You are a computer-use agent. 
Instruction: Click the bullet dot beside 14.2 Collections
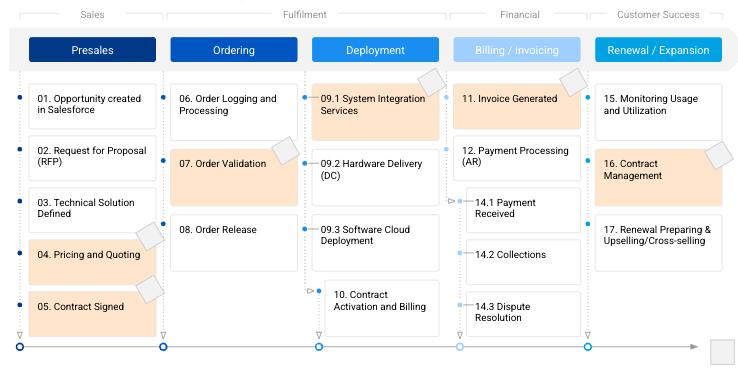pos(460,253)
